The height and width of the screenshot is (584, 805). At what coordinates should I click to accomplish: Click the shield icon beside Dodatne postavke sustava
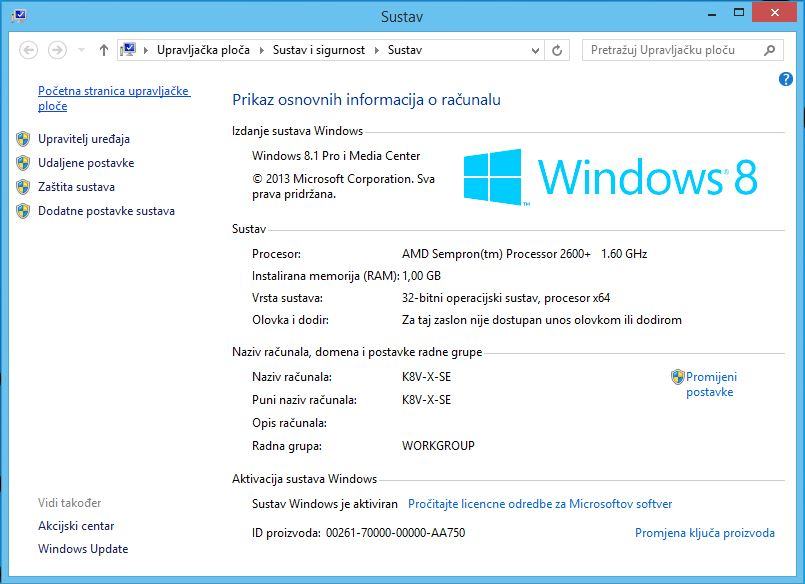pyautogui.click(x=23, y=211)
